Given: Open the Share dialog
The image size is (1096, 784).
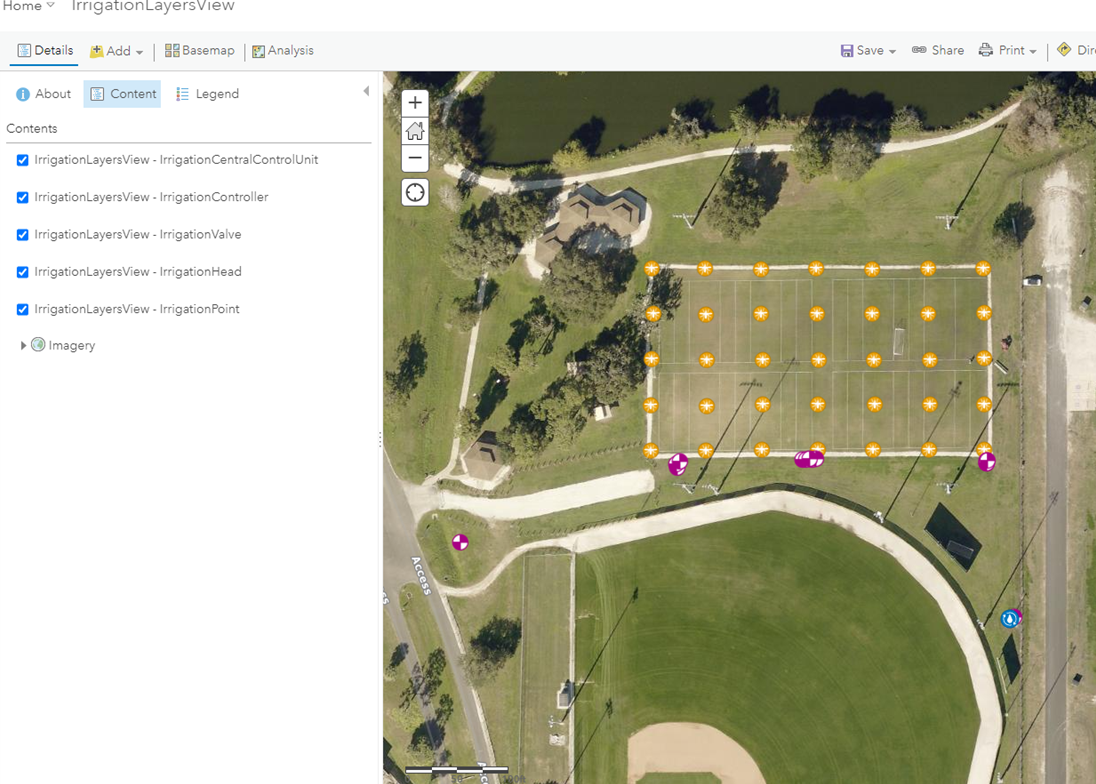Looking at the screenshot, I should (937, 49).
